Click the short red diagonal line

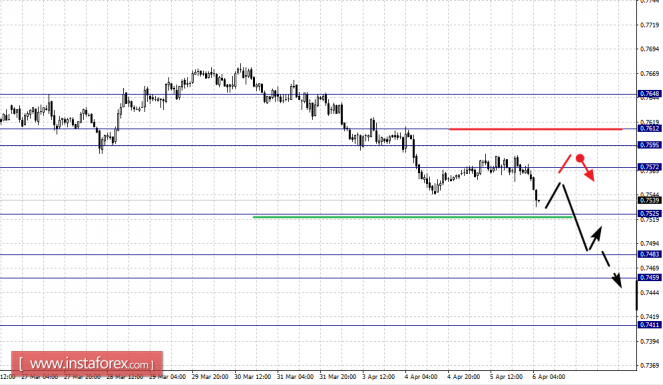(x=564, y=164)
